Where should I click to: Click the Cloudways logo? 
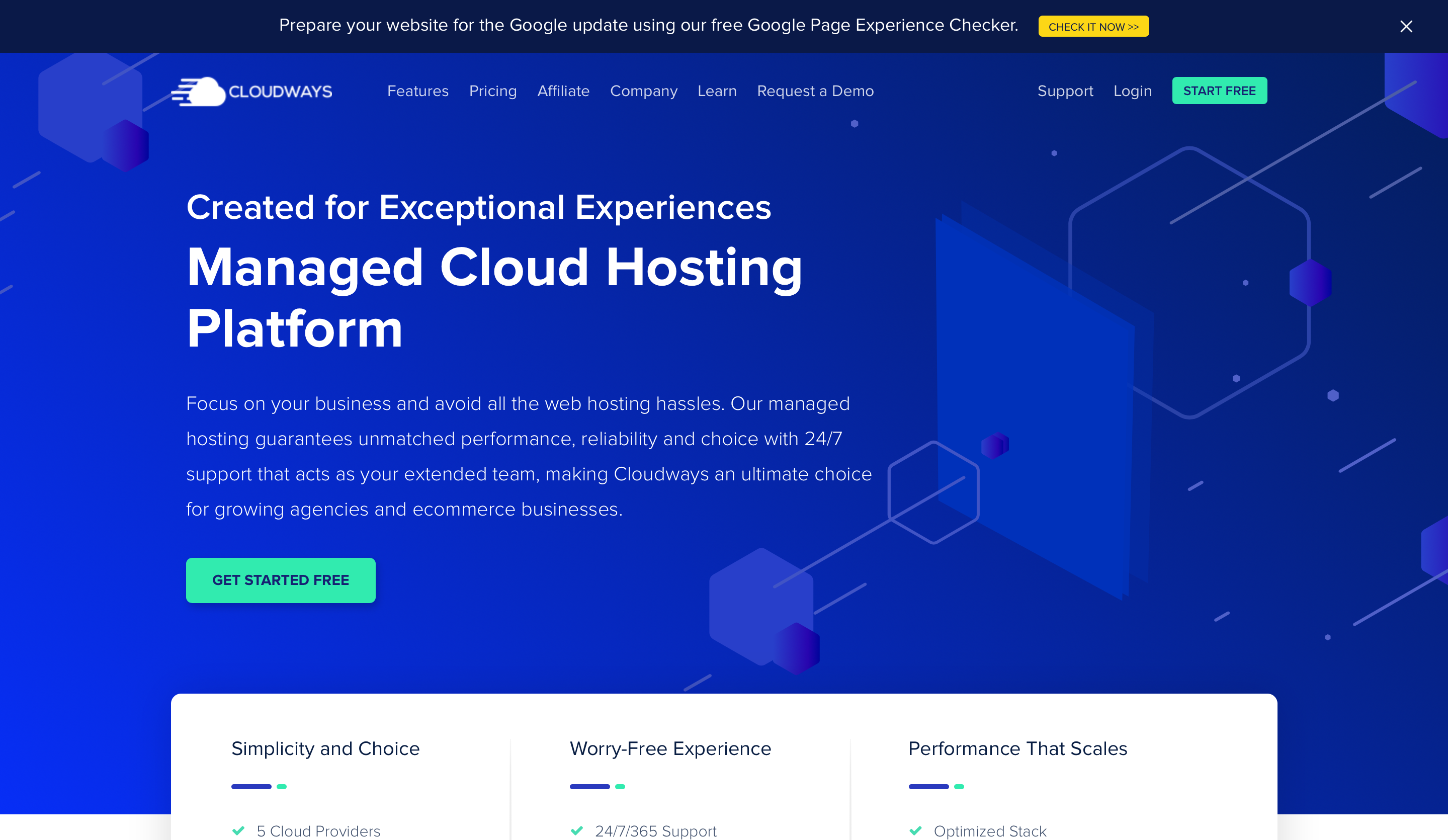coord(251,92)
